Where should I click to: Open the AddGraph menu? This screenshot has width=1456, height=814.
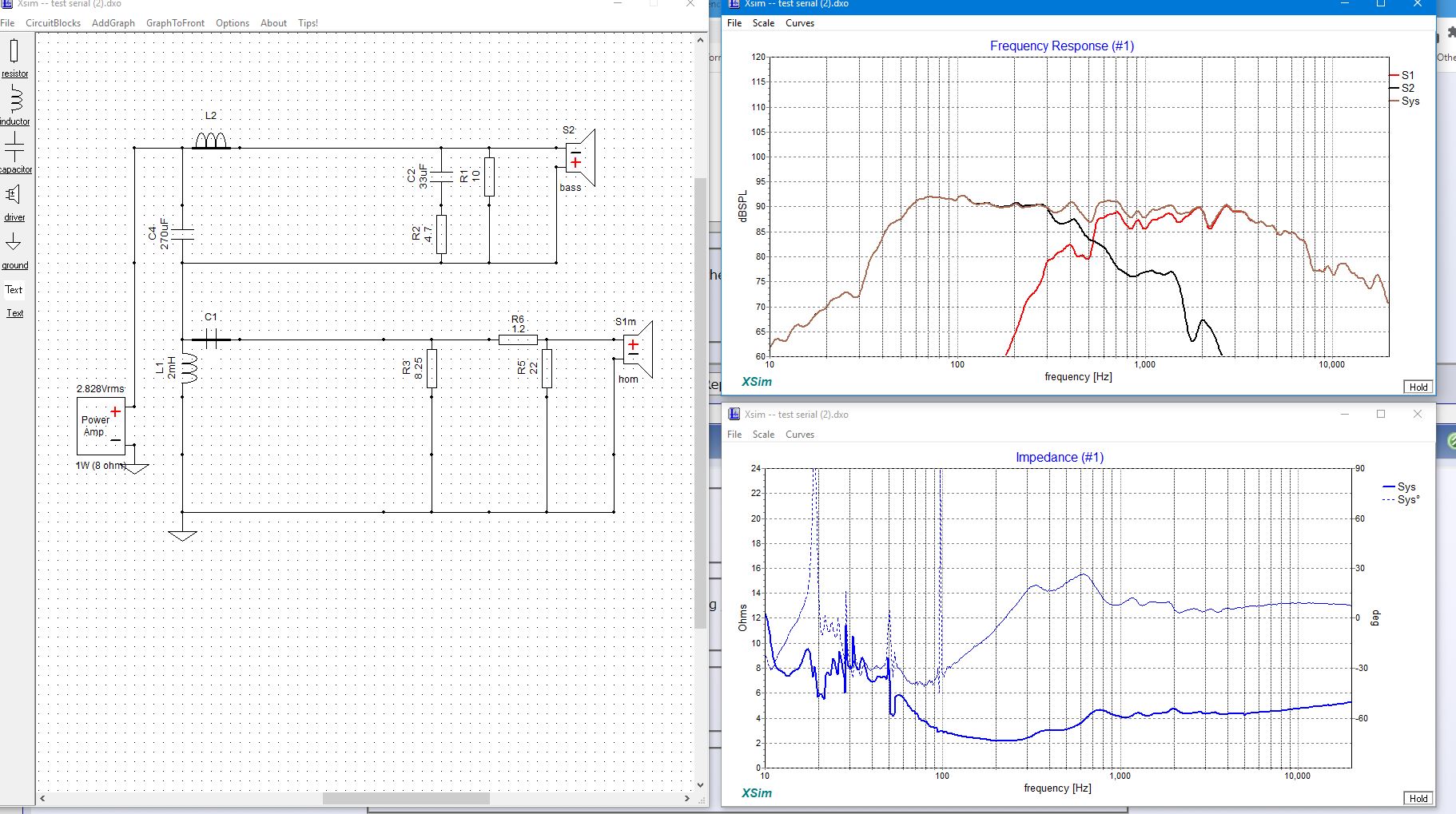tap(113, 23)
